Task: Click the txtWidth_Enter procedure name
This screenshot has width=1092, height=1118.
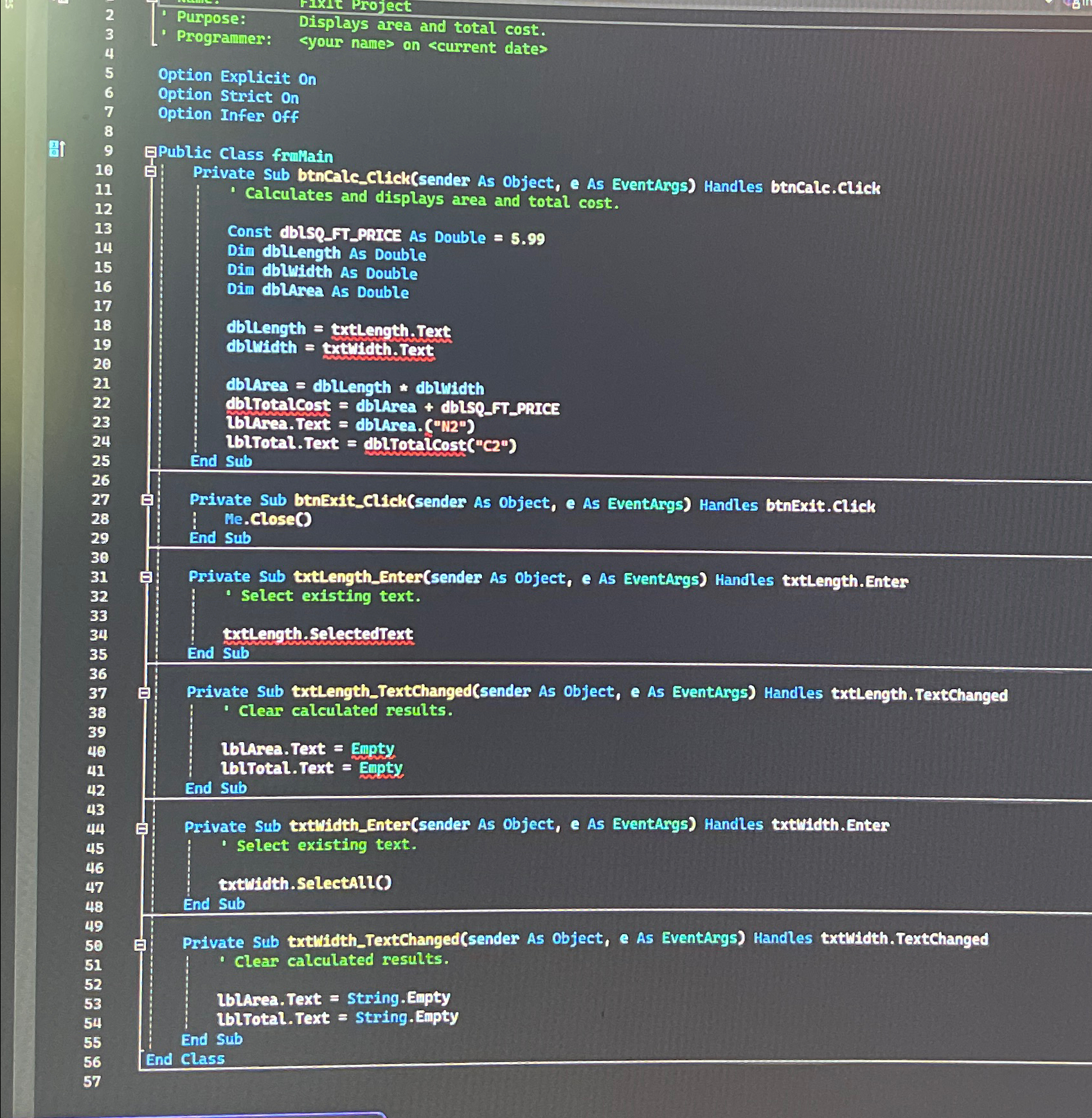Action: 350,825
